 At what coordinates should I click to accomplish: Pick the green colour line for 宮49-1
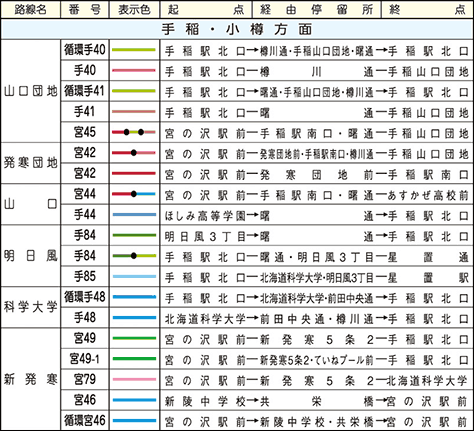click(x=134, y=359)
